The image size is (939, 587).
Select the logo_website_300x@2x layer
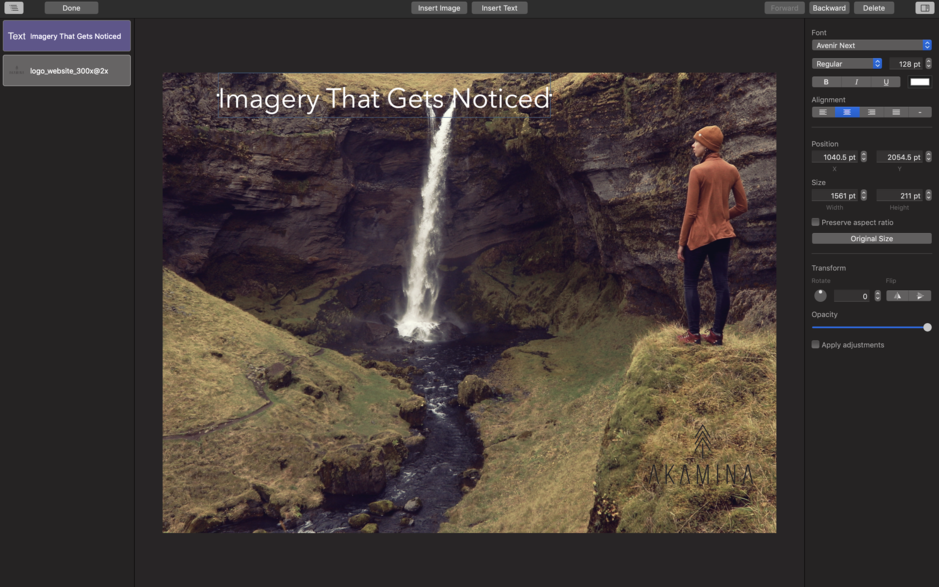pos(67,70)
